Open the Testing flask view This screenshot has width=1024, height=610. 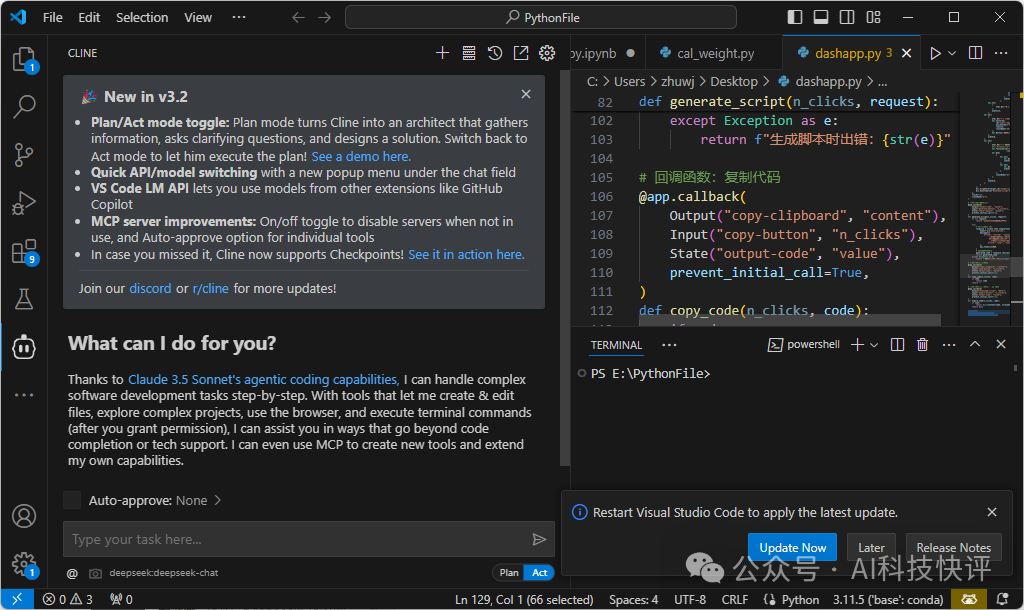coord(24,299)
